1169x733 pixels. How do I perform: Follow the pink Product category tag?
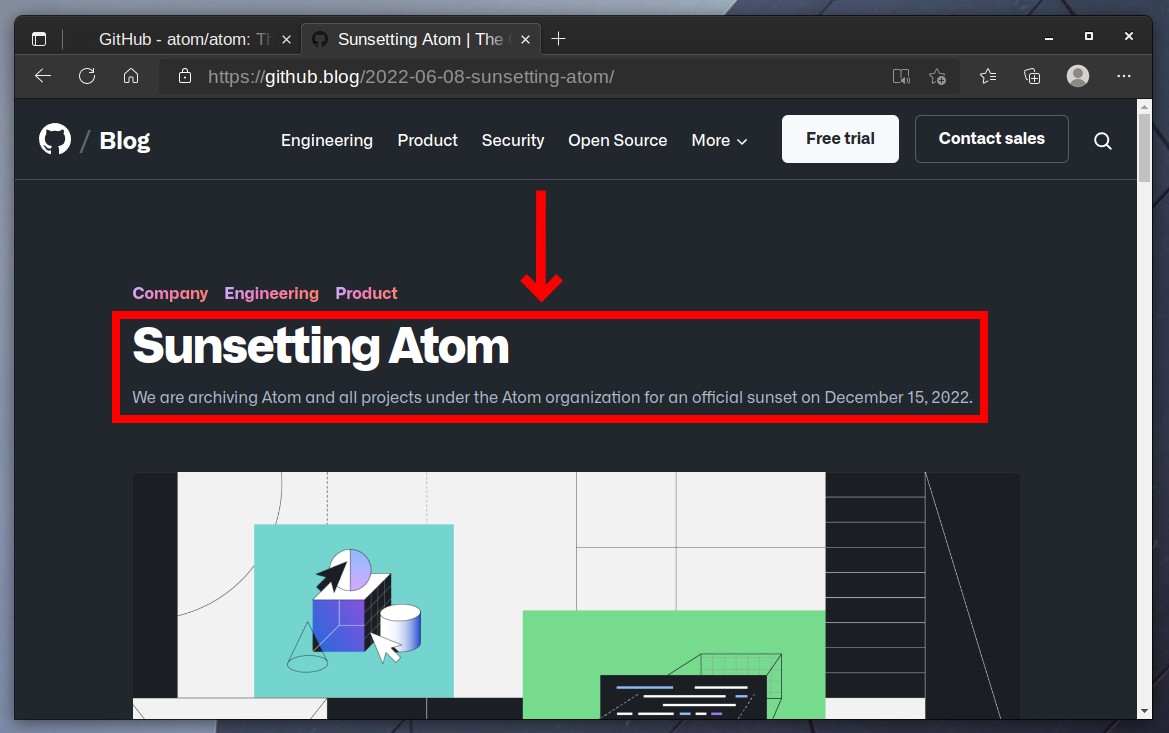pyautogui.click(x=366, y=293)
